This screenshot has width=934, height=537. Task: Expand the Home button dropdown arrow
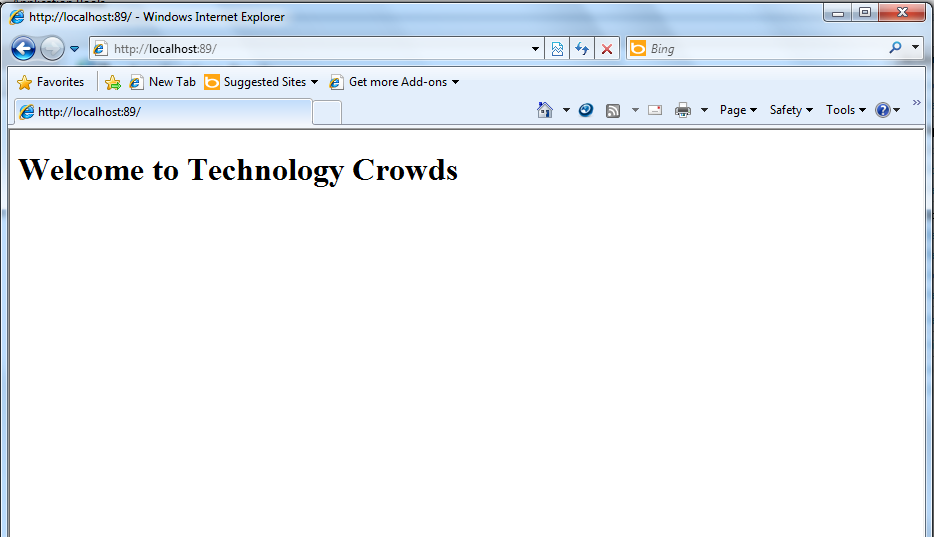click(566, 110)
